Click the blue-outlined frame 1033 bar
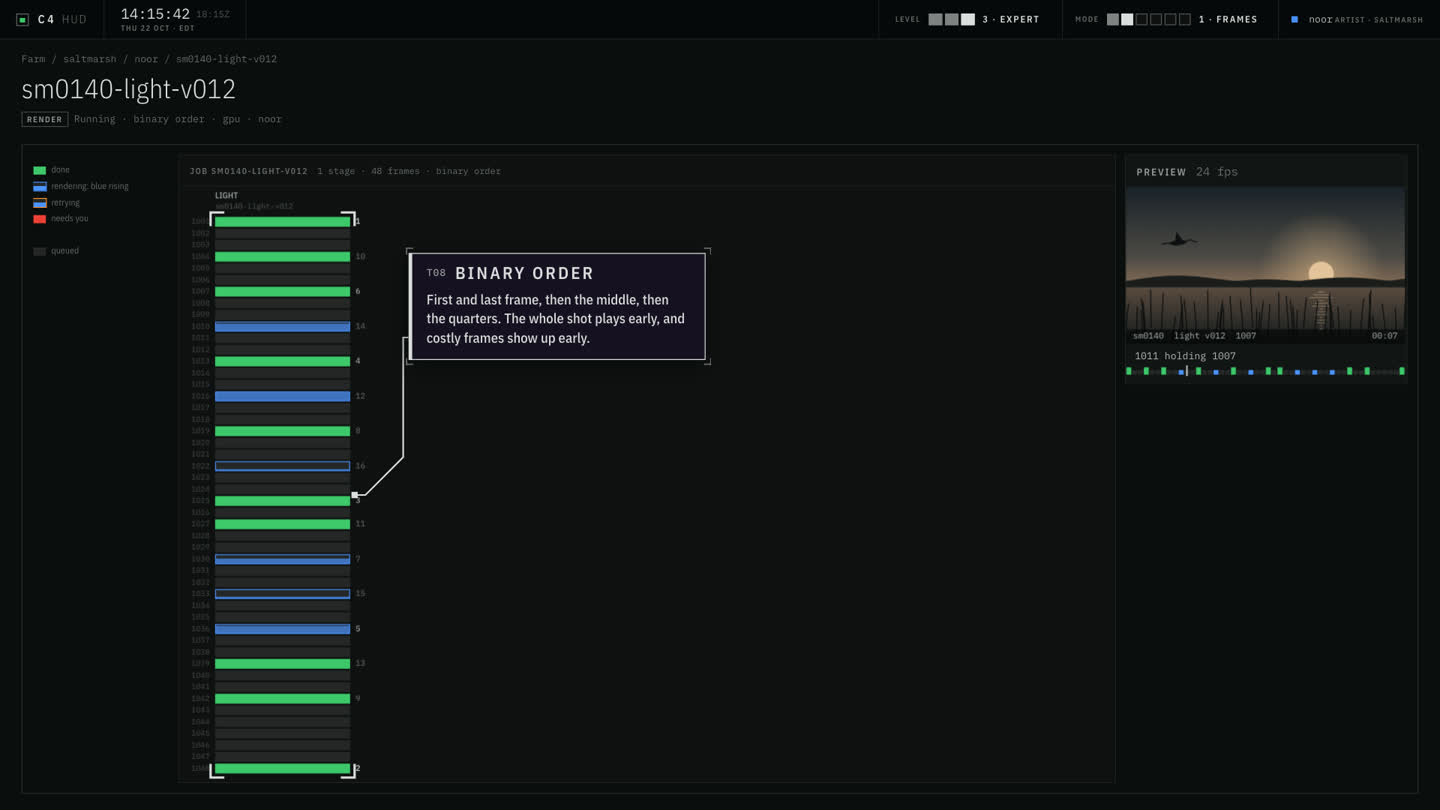1440x810 pixels. [283, 594]
